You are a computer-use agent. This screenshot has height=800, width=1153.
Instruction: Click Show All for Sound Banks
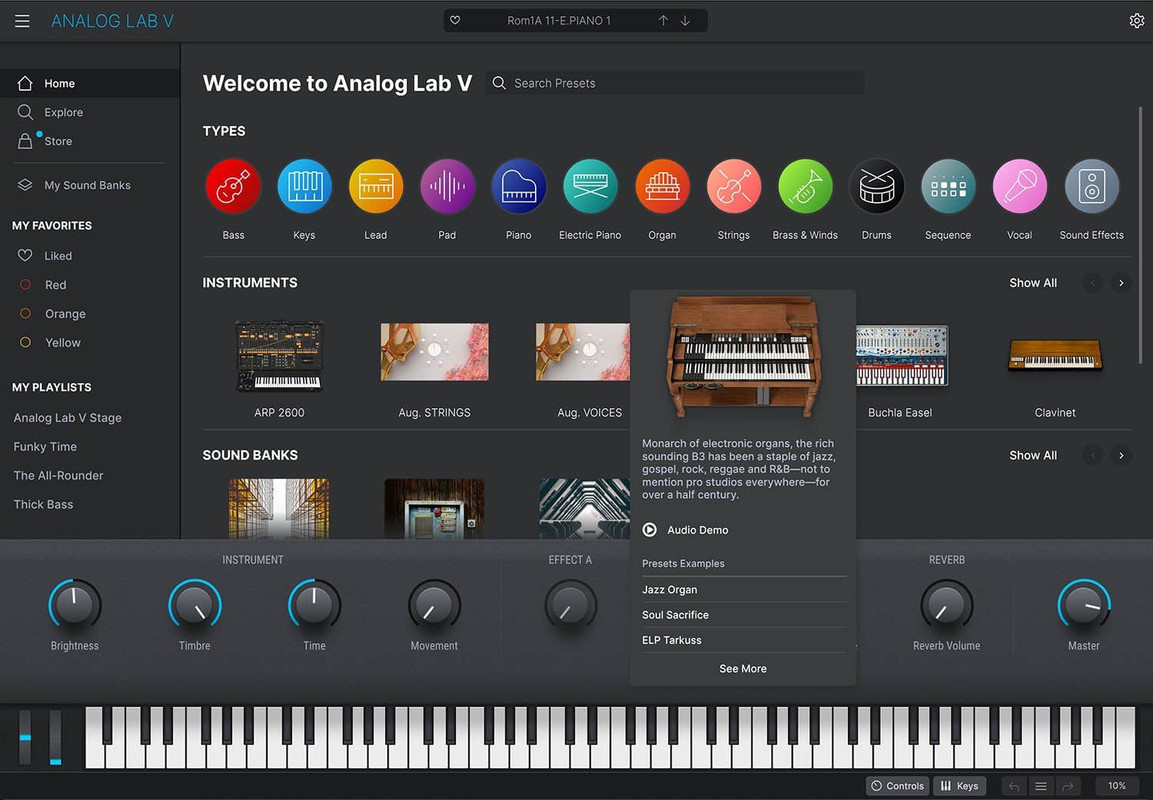point(1033,455)
